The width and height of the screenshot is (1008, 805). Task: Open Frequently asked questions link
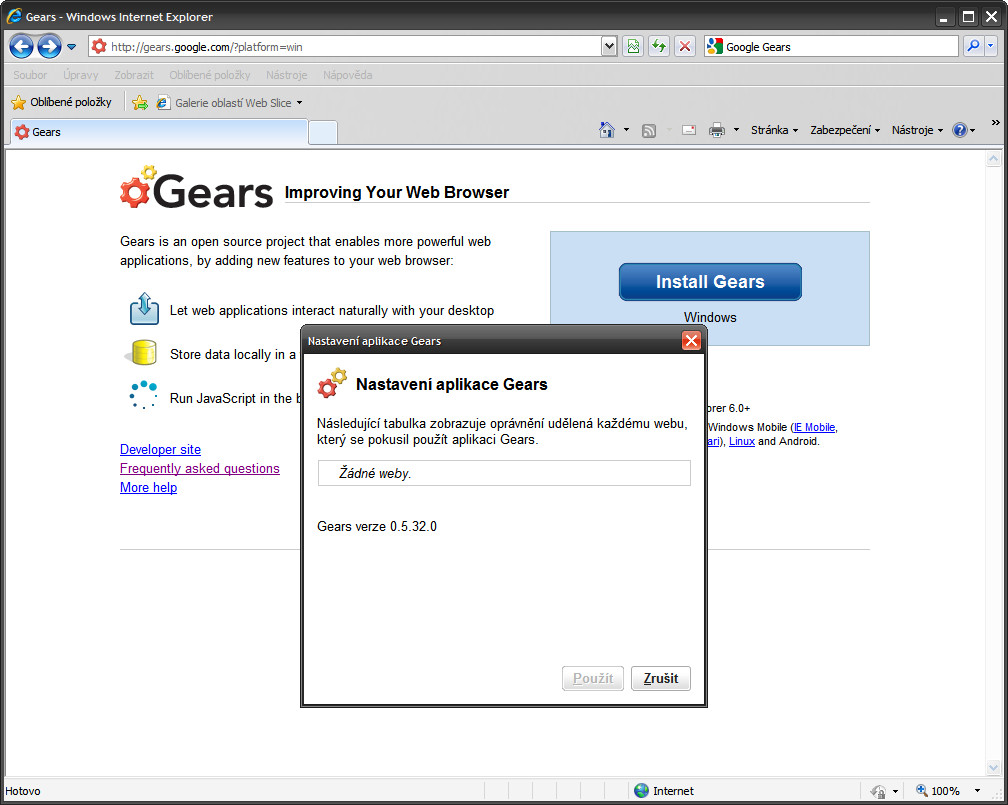pyautogui.click(x=200, y=468)
